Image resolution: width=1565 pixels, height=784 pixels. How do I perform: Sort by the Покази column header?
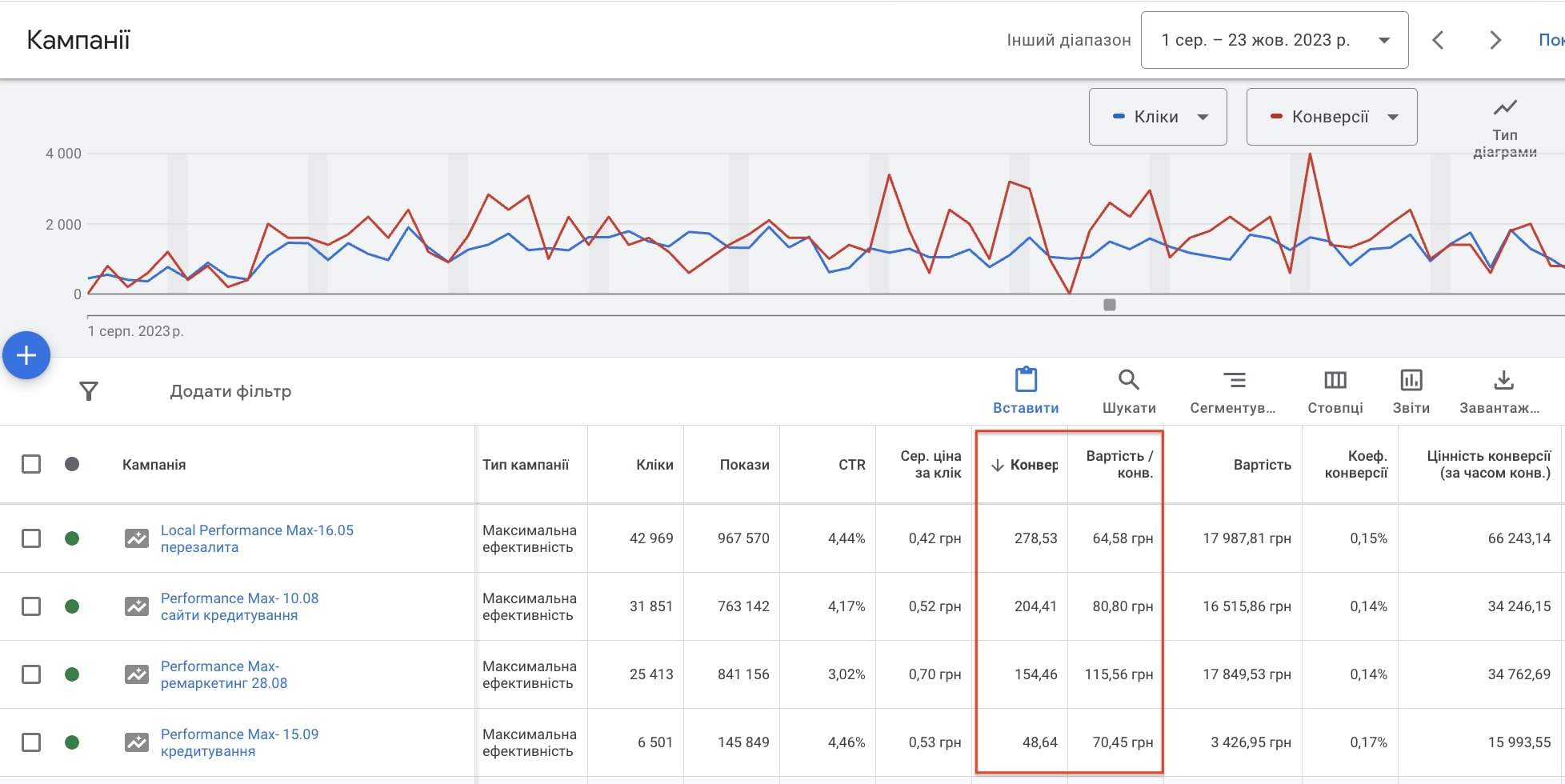pos(744,465)
